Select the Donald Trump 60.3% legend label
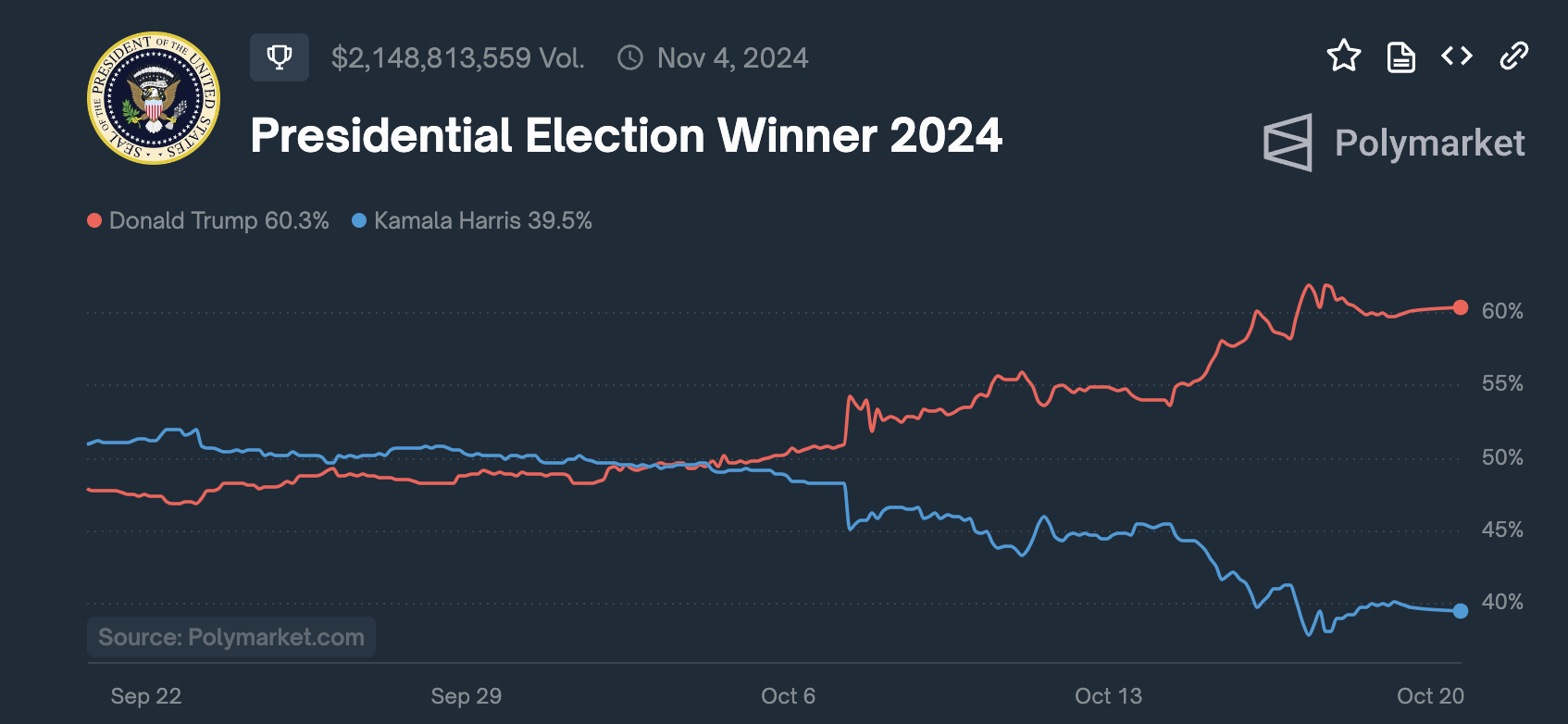 coord(218,220)
